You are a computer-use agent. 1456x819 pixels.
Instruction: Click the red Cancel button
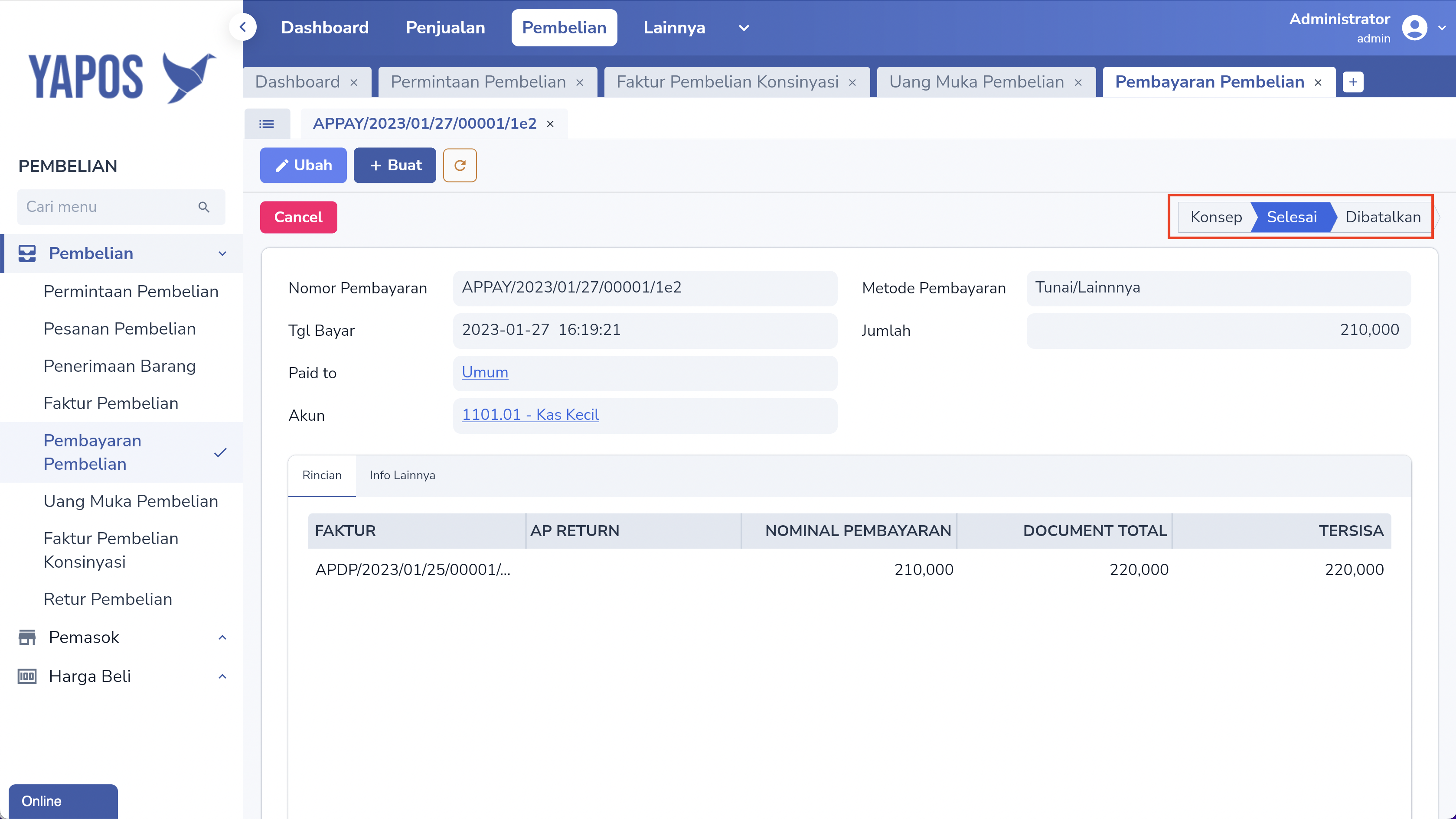298,217
